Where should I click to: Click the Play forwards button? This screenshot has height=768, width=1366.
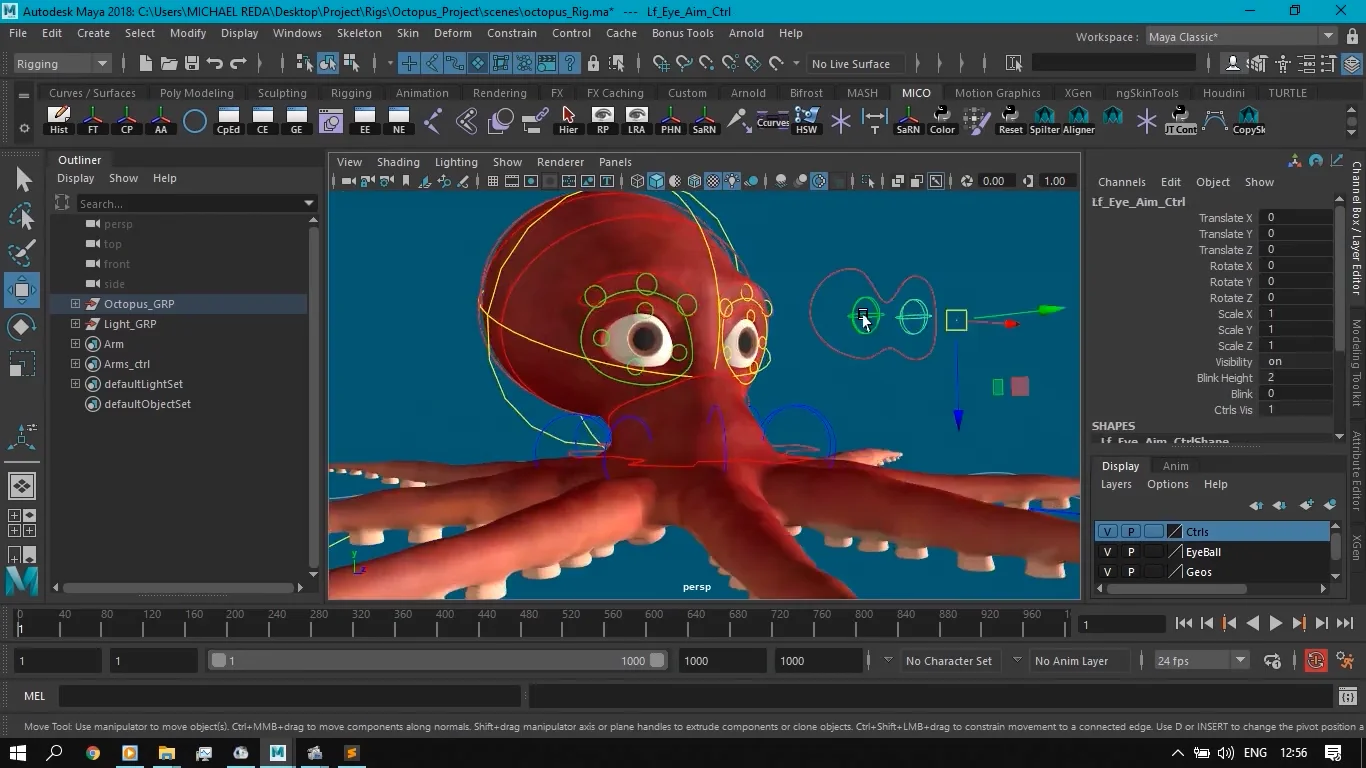[1275, 623]
